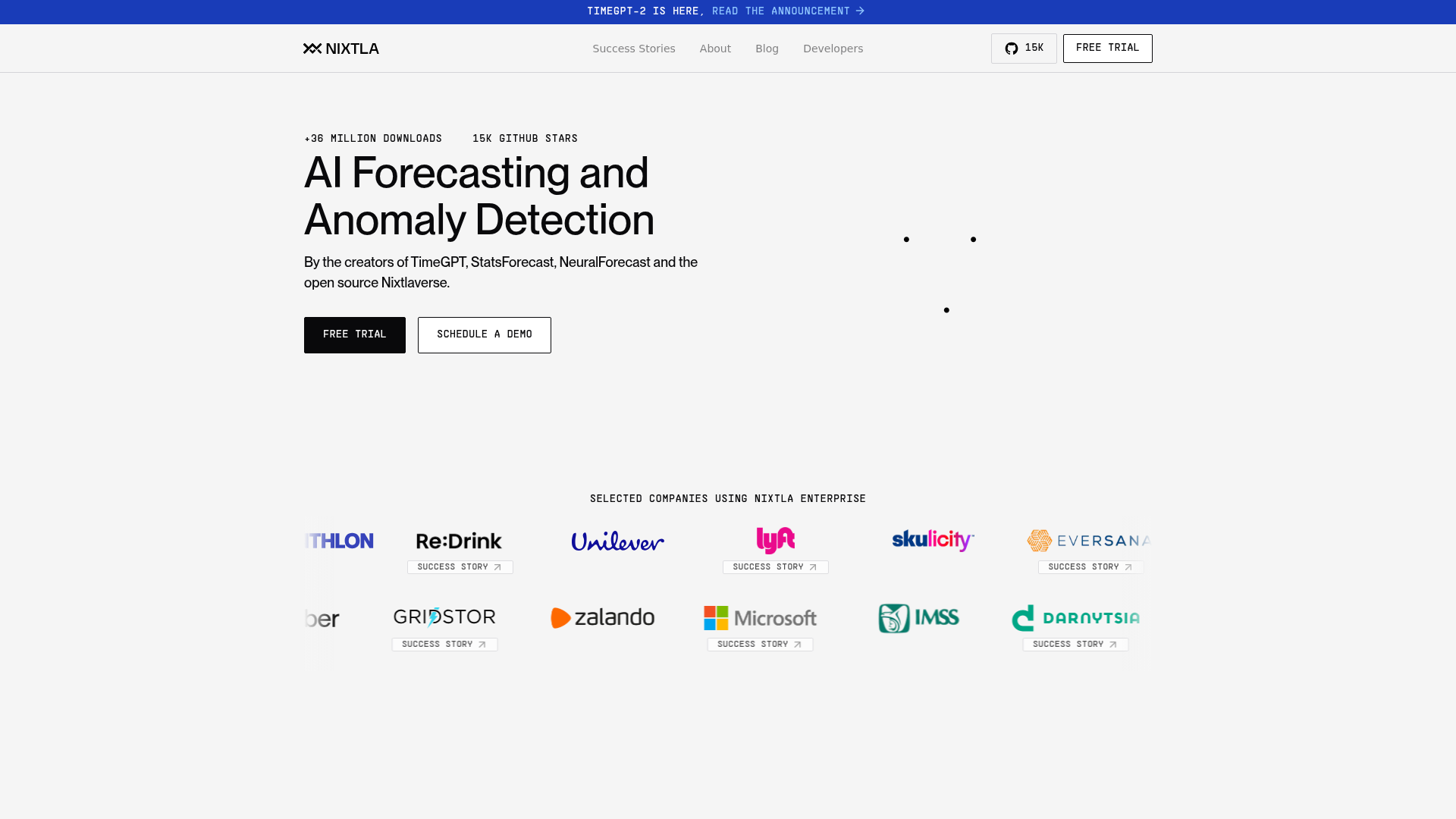The width and height of the screenshot is (1456, 819).
Task: Click SCHEDULE A DEMO
Action: 484,334
